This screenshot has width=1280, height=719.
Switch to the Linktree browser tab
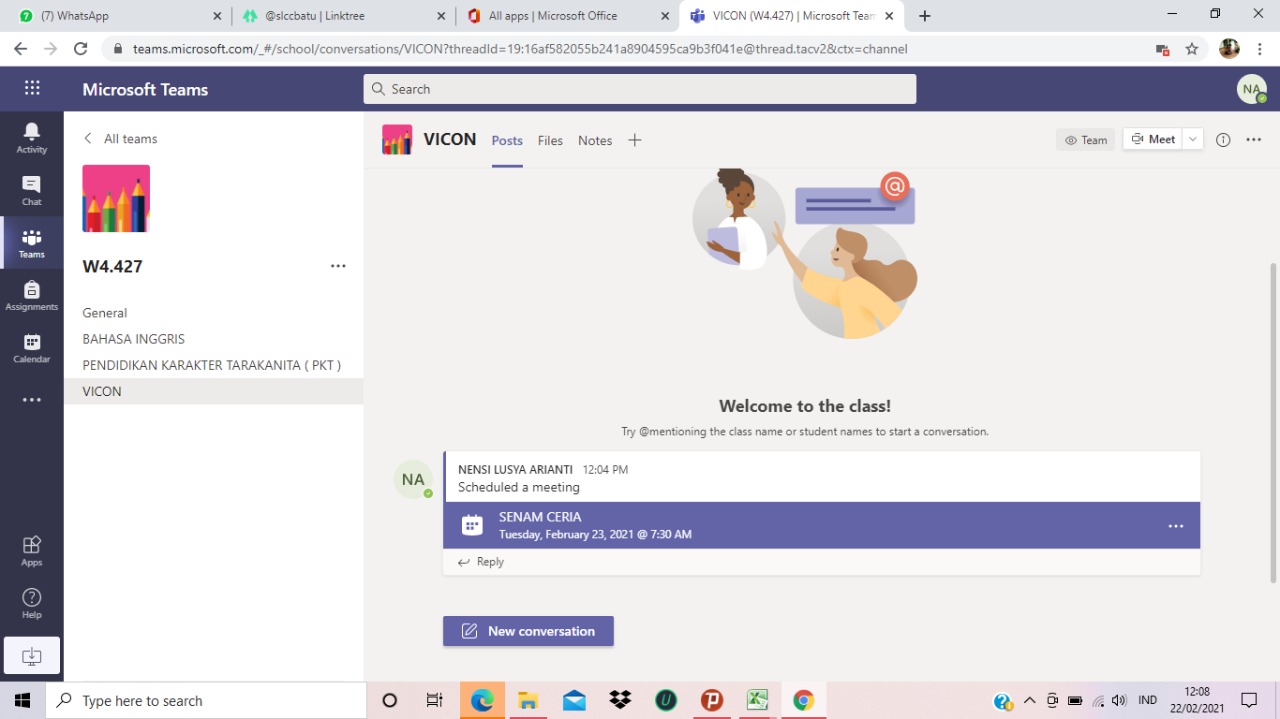coord(344,16)
